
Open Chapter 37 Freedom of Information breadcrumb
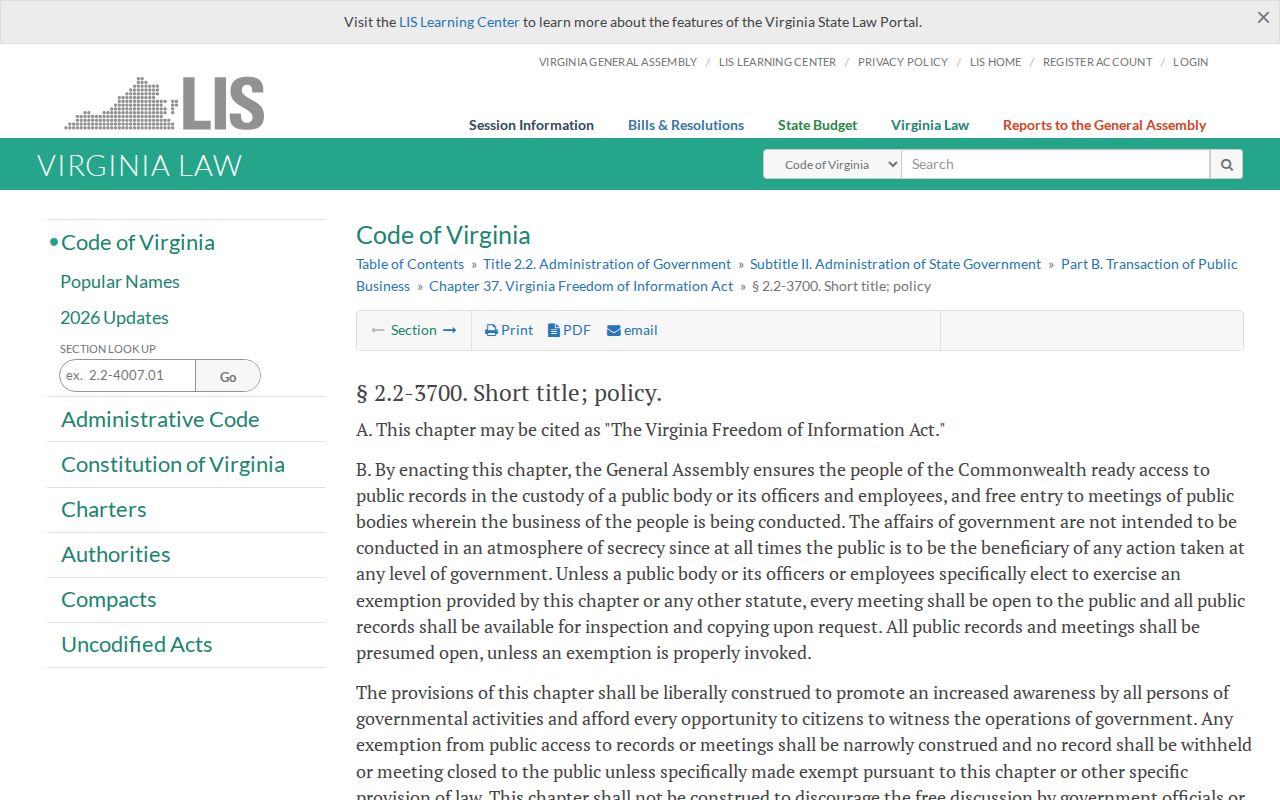(581, 286)
